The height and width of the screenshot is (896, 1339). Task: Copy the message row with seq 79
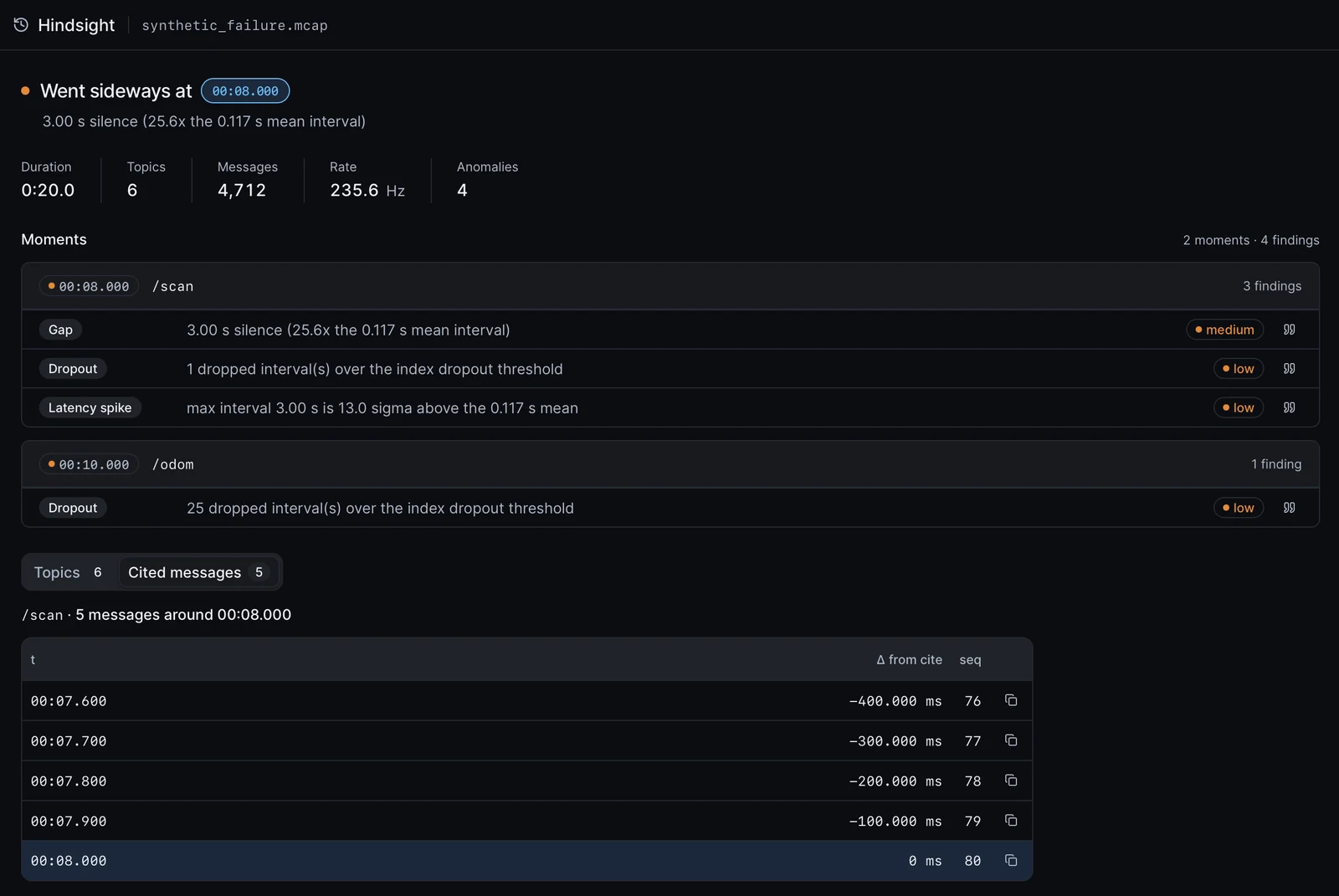click(1011, 821)
